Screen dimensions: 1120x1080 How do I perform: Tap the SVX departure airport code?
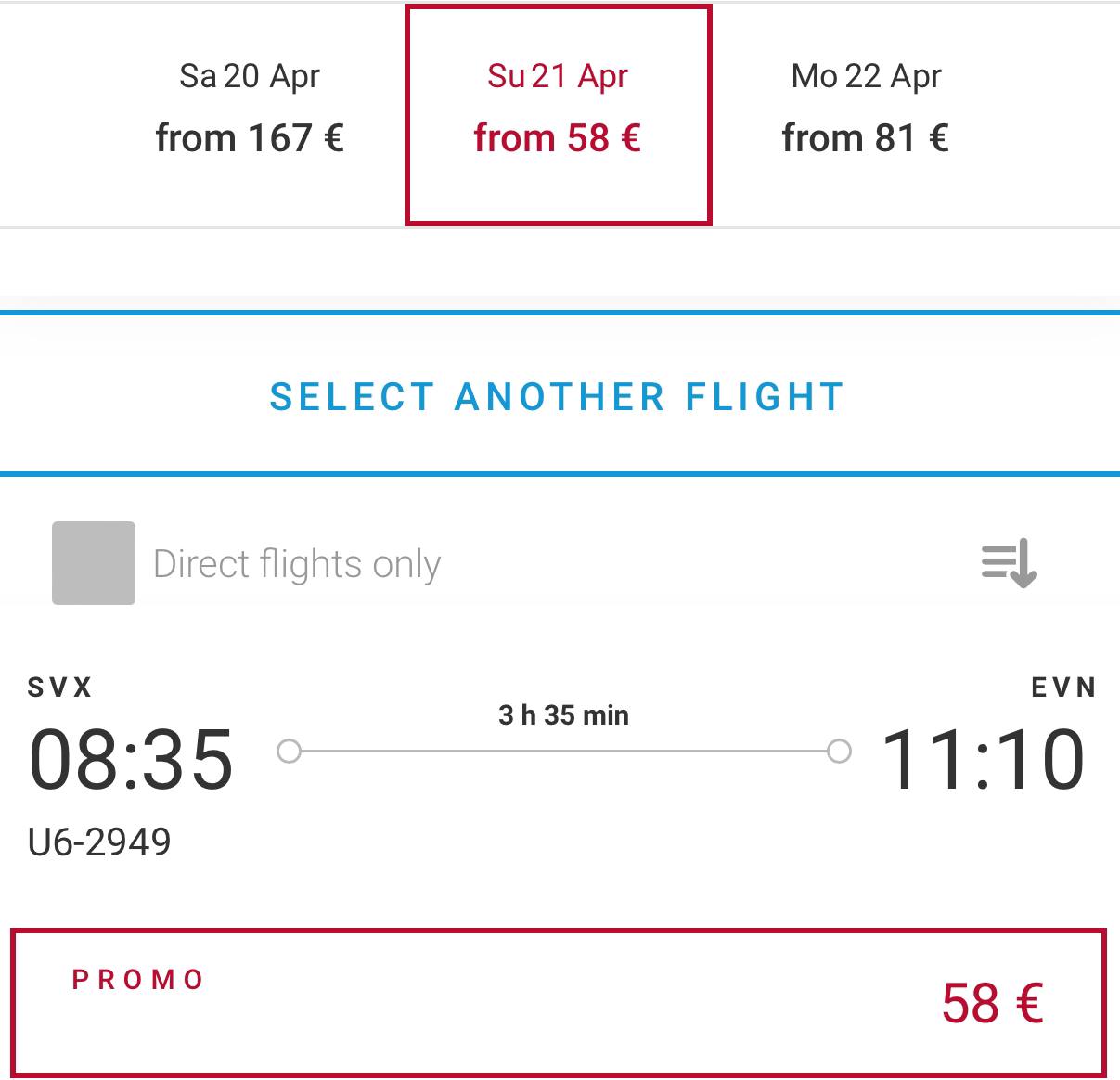(60, 688)
